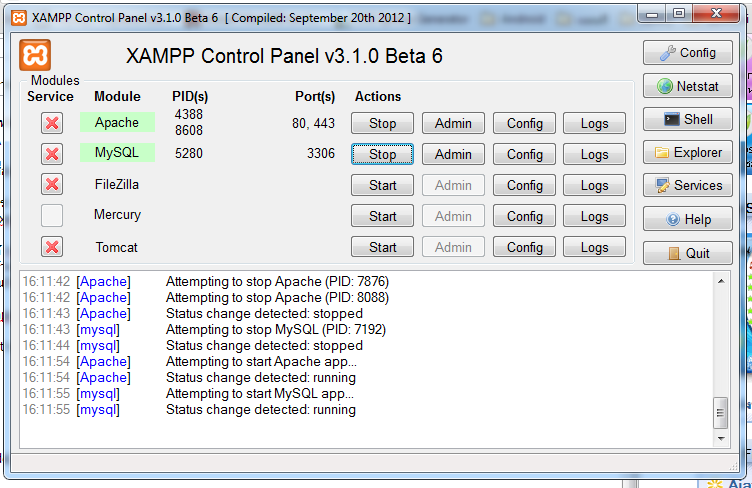Click the highlighted MySQL module label
The width and height of the screenshot is (752, 488).
[117, 152]
